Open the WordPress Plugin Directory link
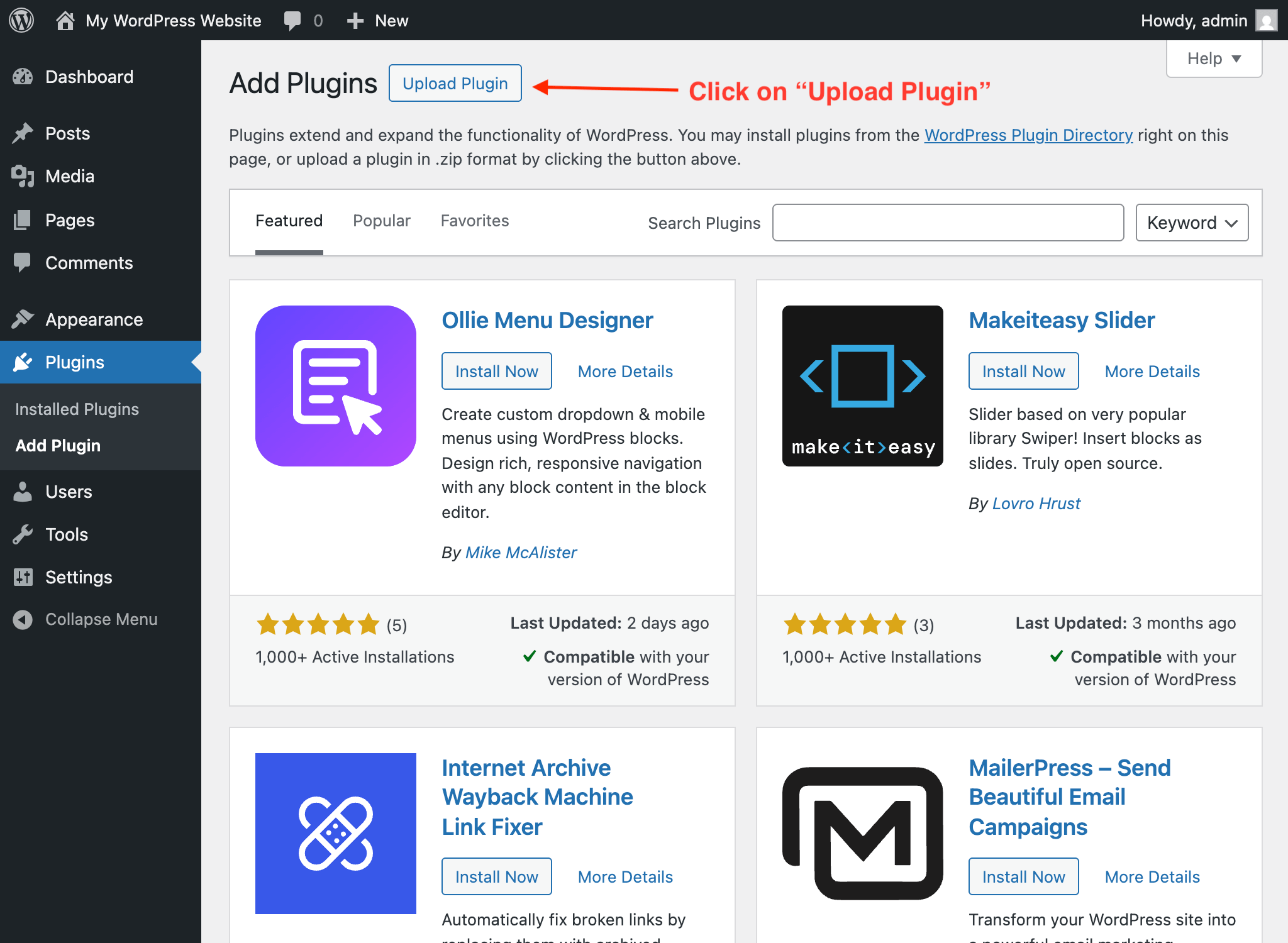The width and height of the screenshot is (1288, 943). click(1028, 135)
